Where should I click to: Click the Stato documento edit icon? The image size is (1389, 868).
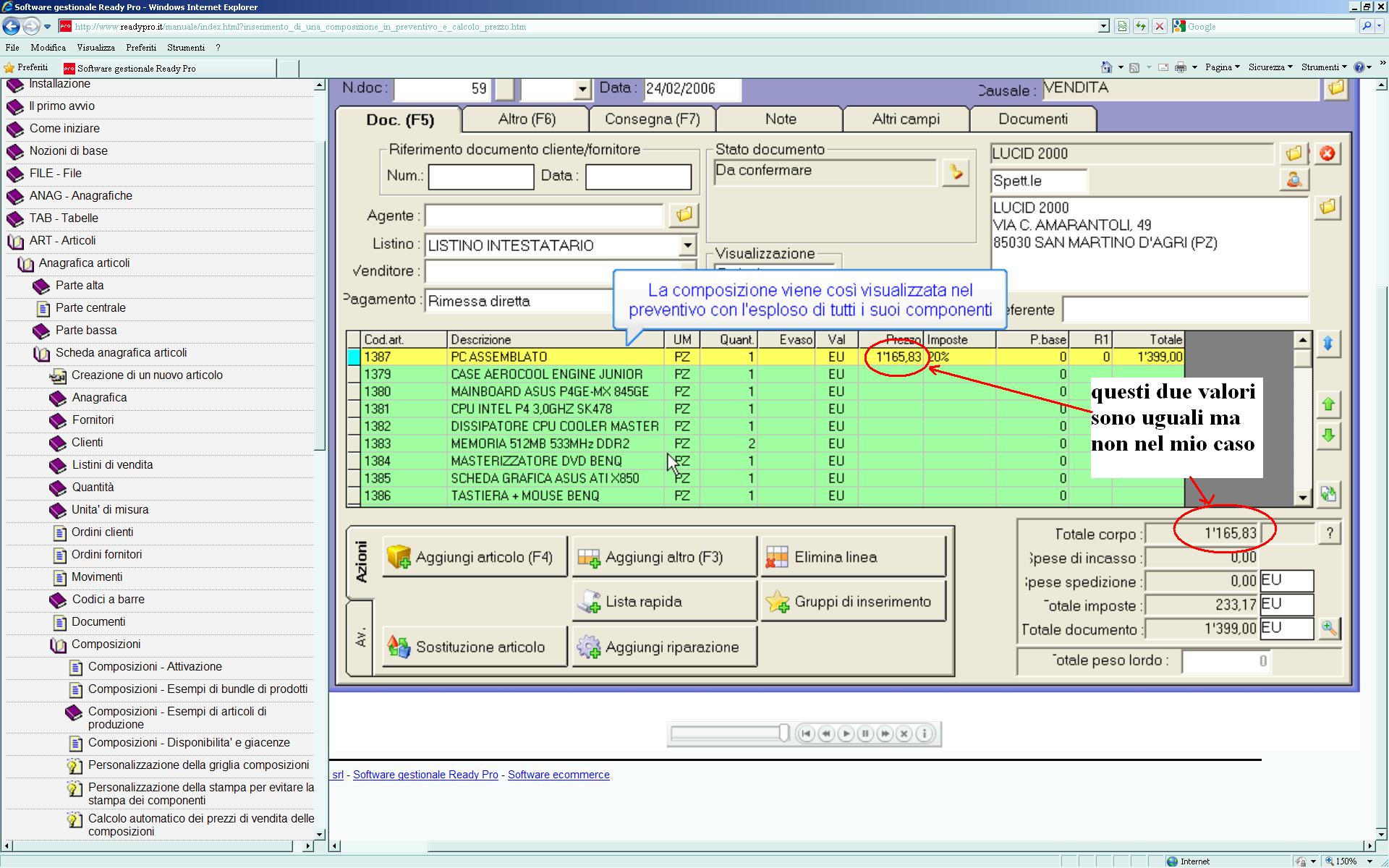[955, 173]
